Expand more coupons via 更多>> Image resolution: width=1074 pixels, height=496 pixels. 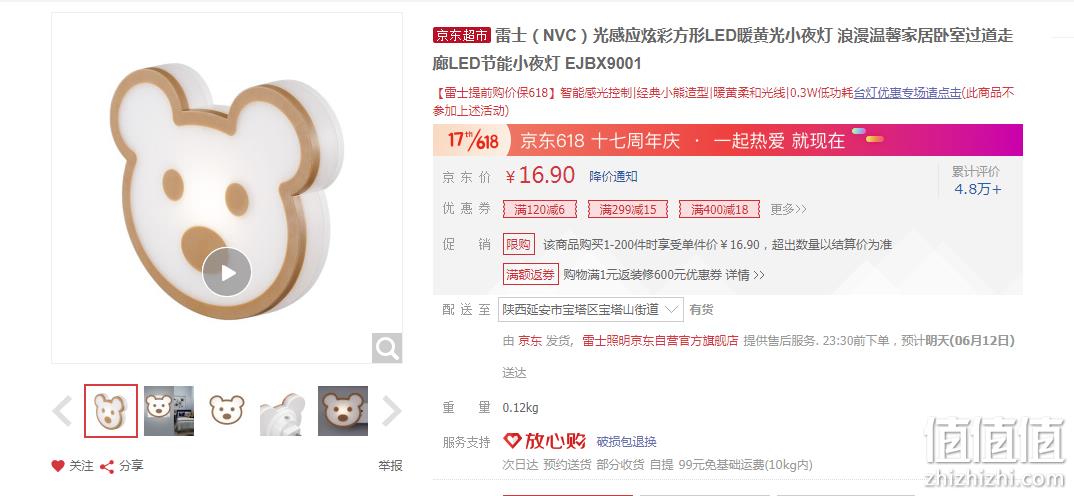pos(788,209)
